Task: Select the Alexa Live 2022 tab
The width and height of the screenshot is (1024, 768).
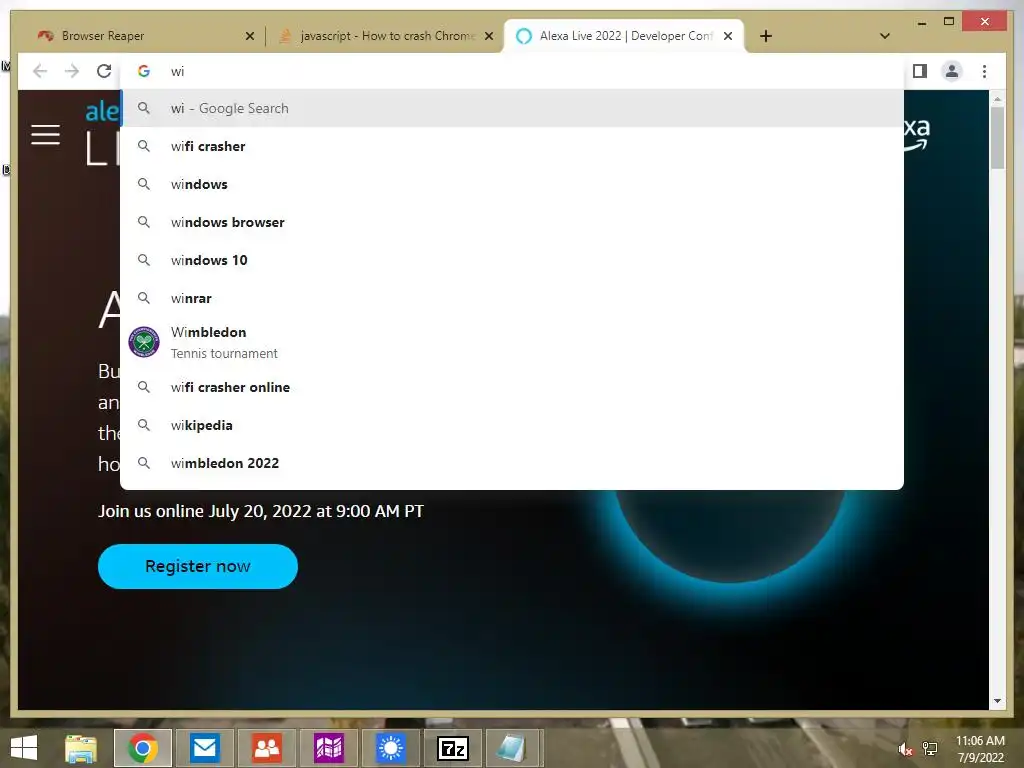Action: coord(624,36)
